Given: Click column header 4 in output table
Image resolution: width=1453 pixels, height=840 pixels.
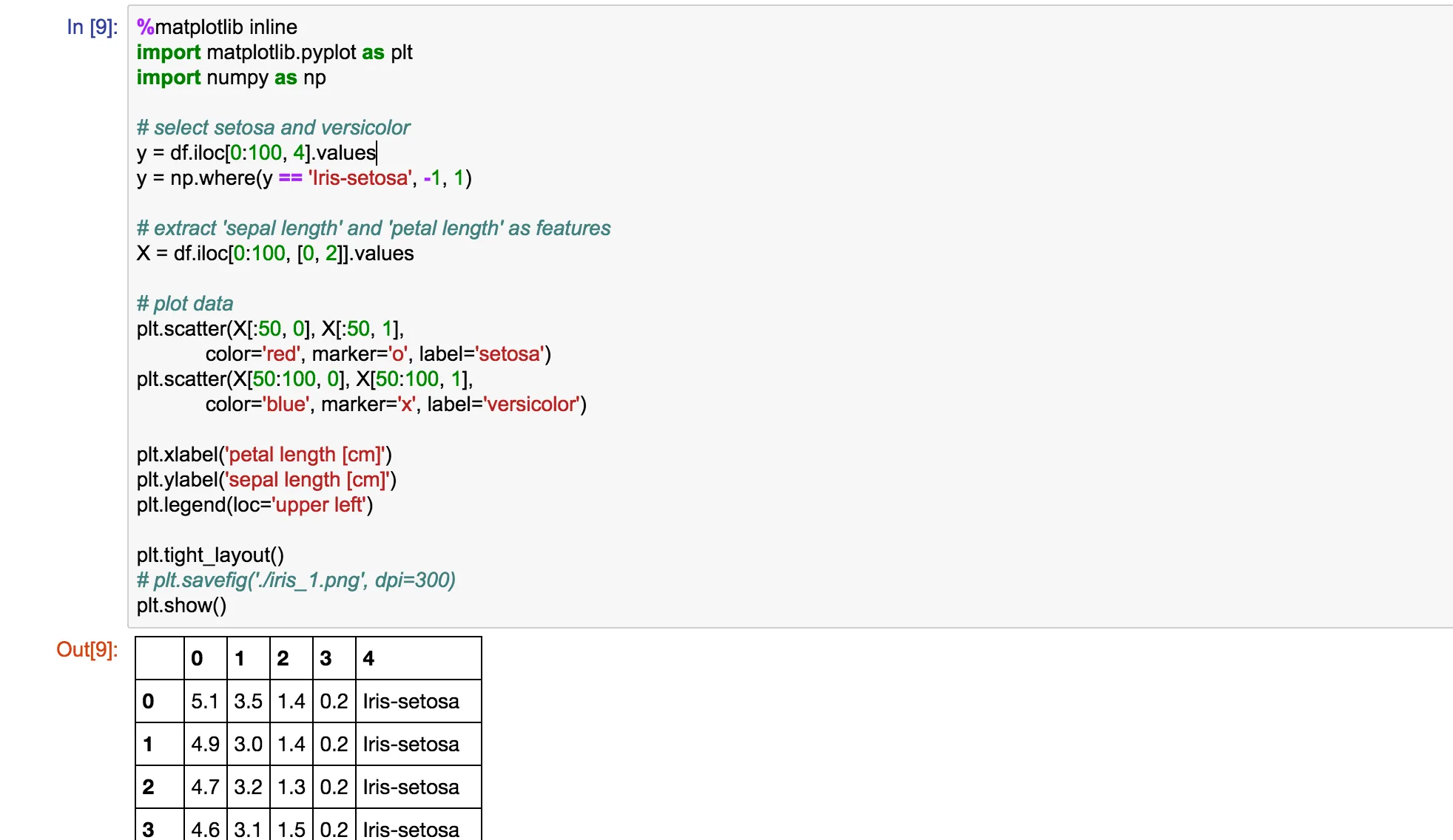Looking at the screenshot, I should (368, 658).
